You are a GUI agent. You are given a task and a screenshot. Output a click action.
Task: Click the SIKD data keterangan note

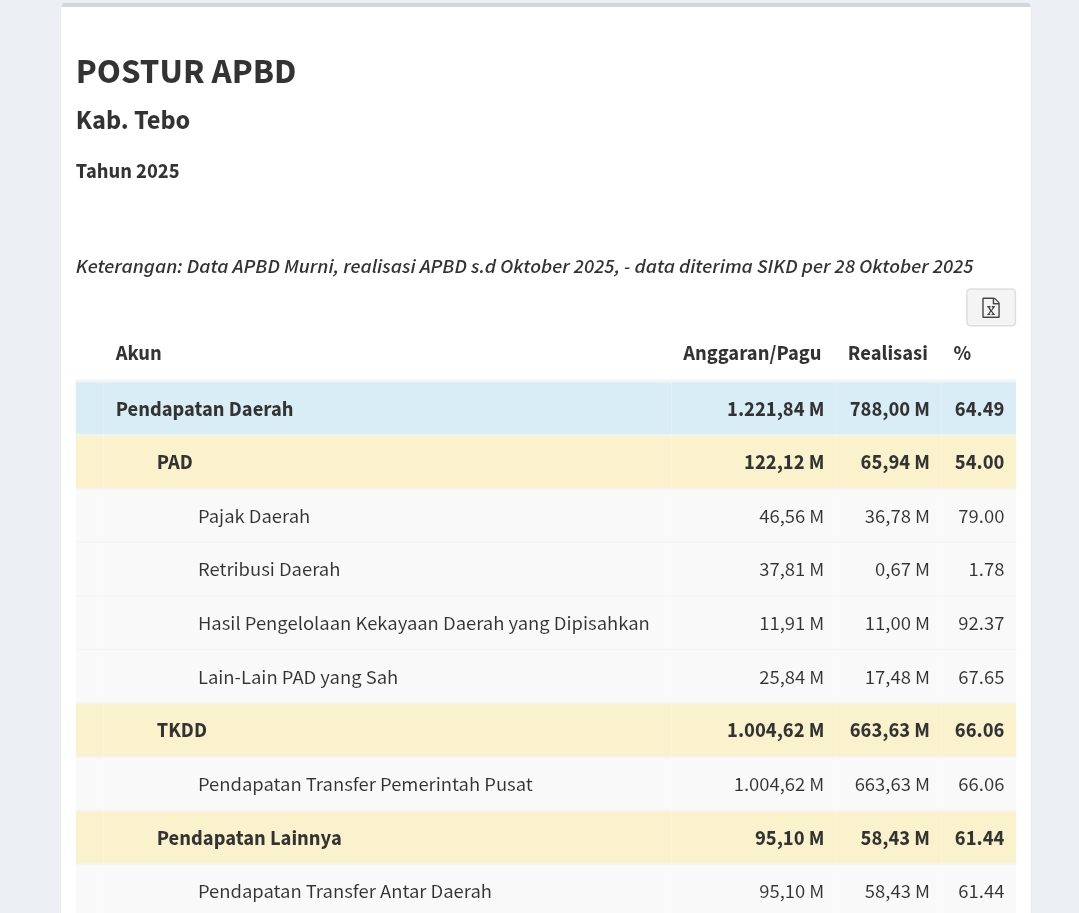tap(524, 265)
